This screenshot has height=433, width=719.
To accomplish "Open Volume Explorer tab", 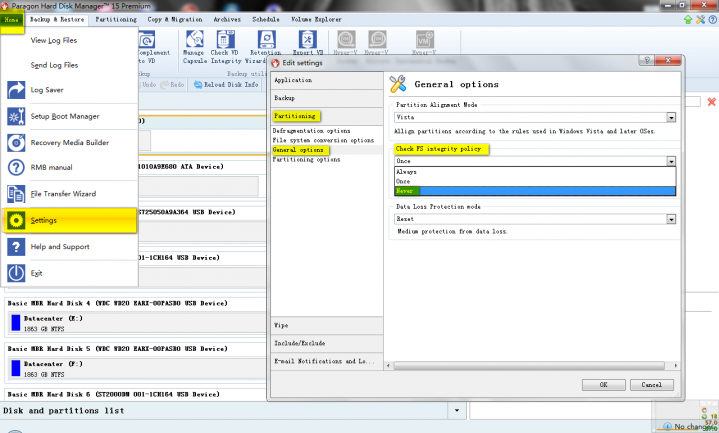I will [316, 20].
